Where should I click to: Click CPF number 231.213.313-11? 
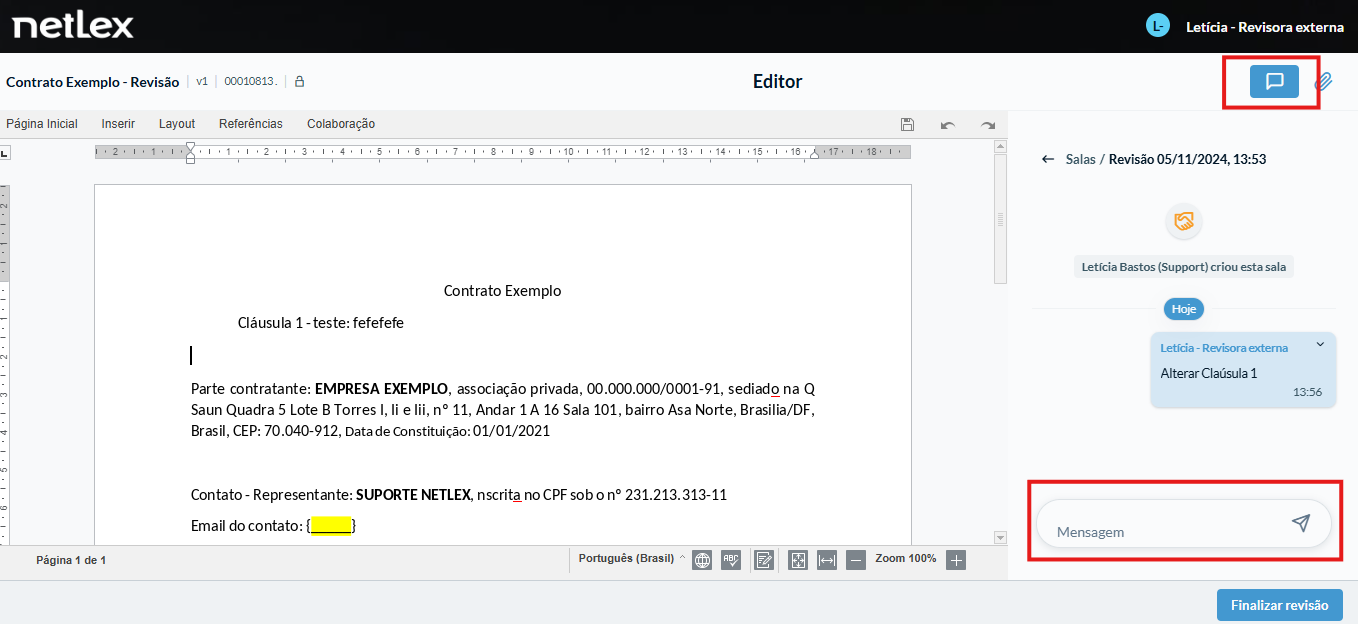pyautogui.click(x=676, y=495)
